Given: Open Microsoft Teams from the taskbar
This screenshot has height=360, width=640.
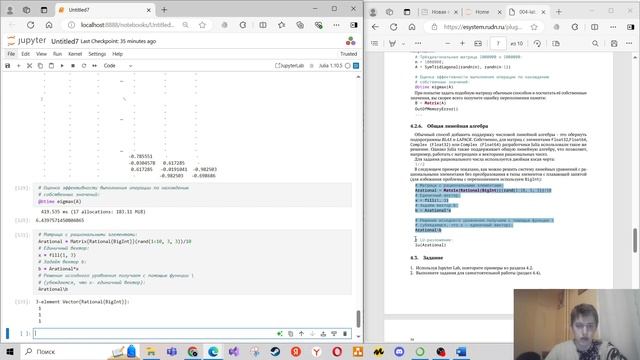Looking at the screenshot, I should click(171, 351).
